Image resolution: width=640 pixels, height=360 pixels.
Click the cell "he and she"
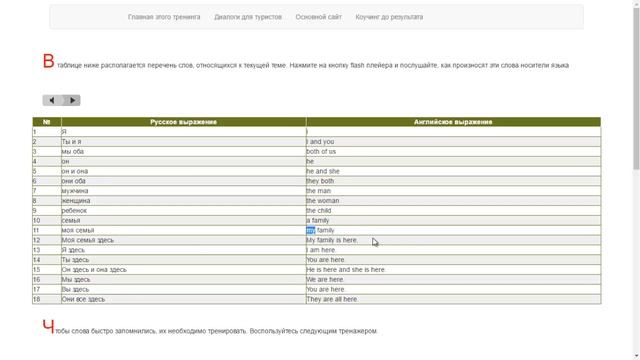[453, 171]
